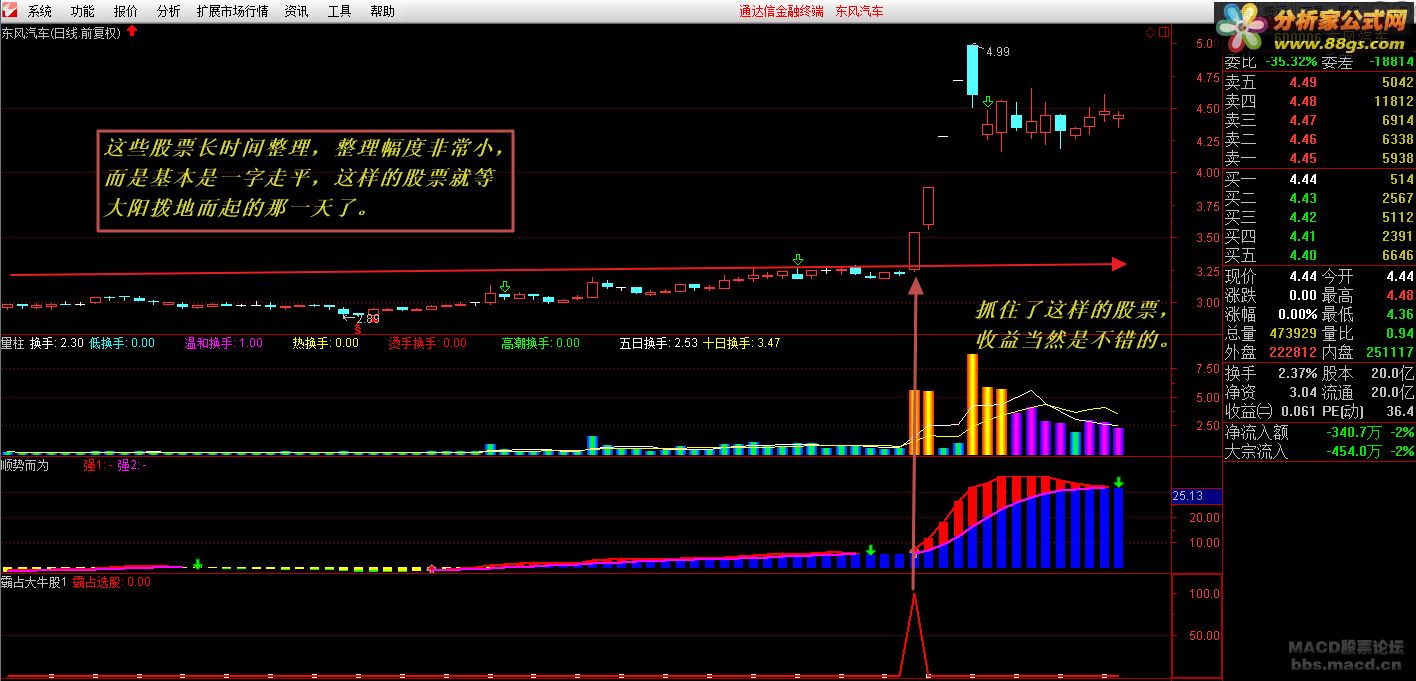Click the 霸占选股: 0.00 label

coord(112,581)
